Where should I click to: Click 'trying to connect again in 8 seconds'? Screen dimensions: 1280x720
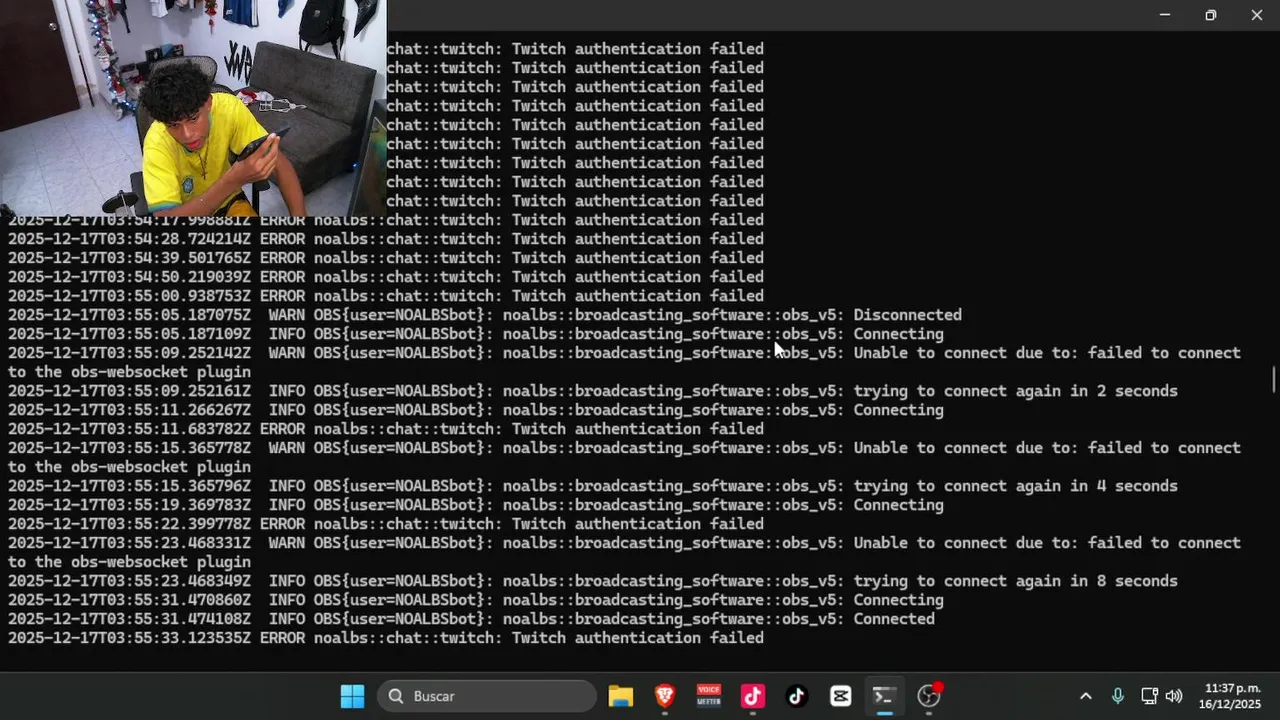[1015, 581]
